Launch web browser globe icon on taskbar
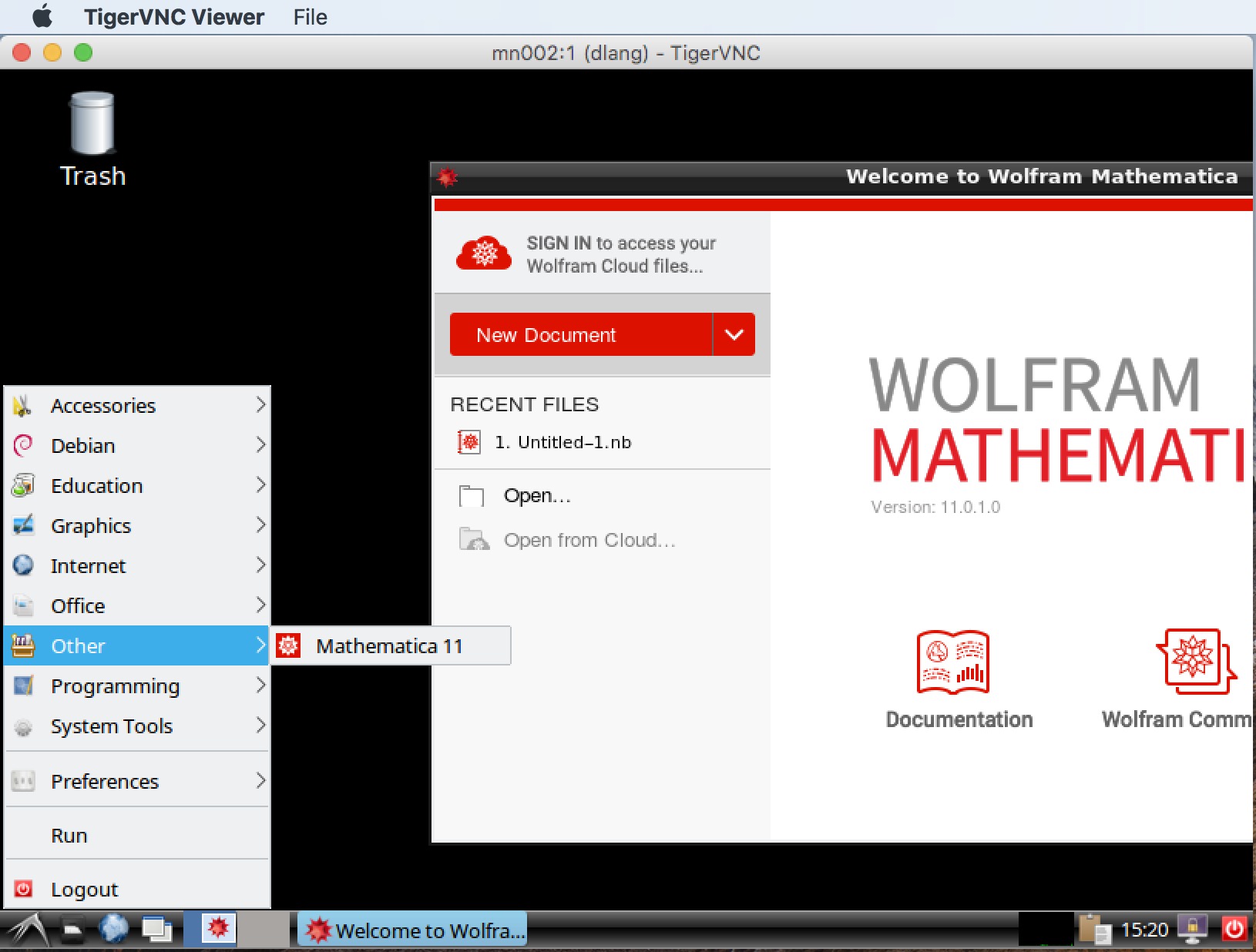Viewport: 1256px width, 952px height. (114, 929)
